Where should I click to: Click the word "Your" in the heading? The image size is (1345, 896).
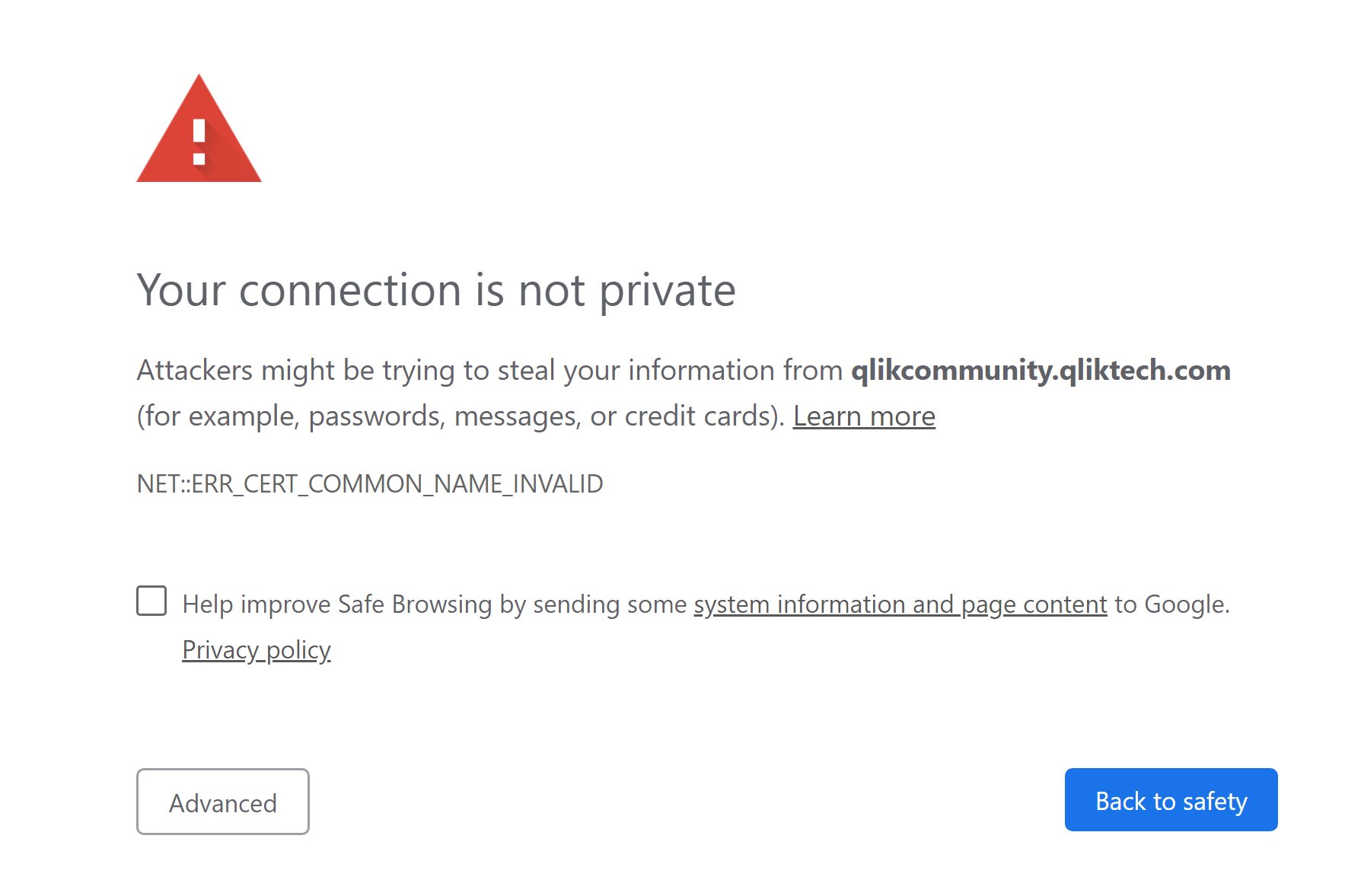pos(181,290)
